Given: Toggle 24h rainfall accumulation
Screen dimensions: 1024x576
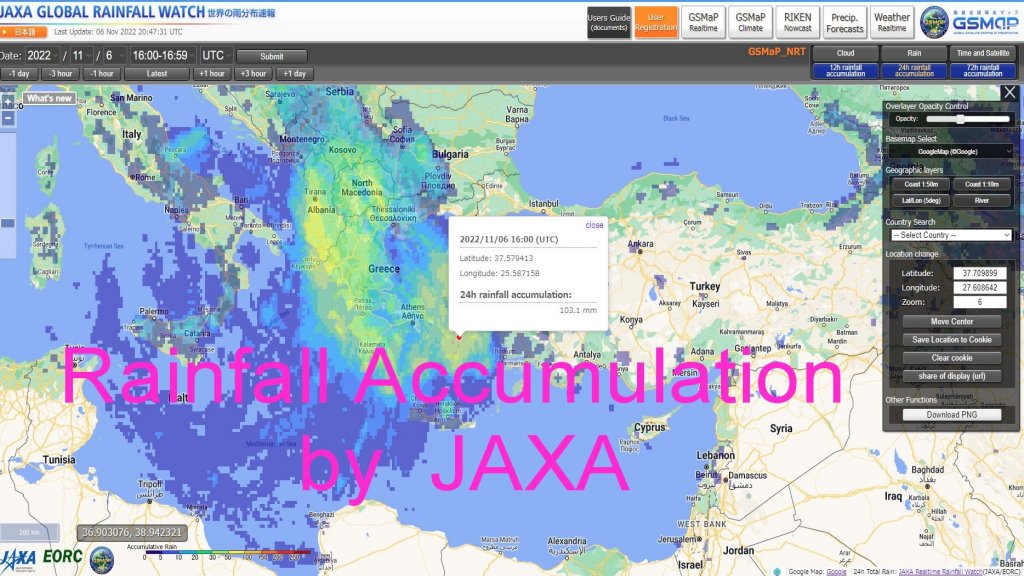Looking at the screenshot, I should tap(914, 71).
